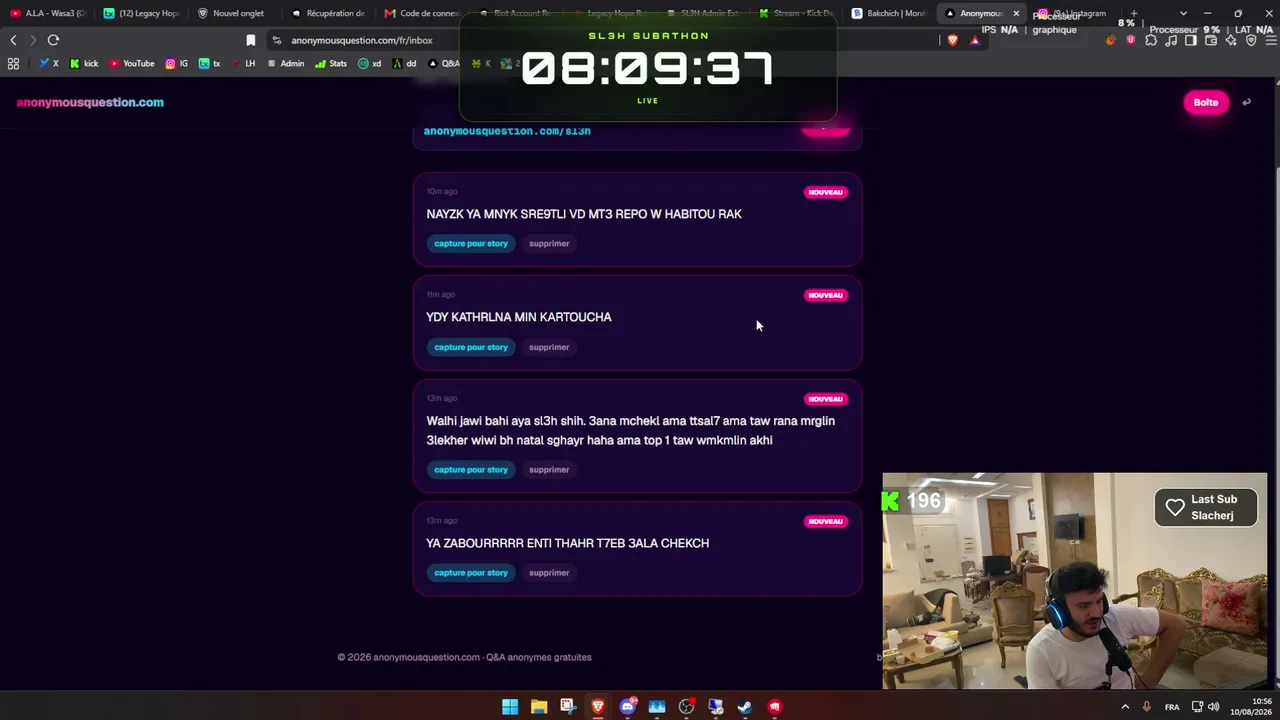The height and width of the screenshot is (720, 1280).
Task: Click capture pour story on Walhi jawi message
Action: pyautogui.click(x=471, y=469)
